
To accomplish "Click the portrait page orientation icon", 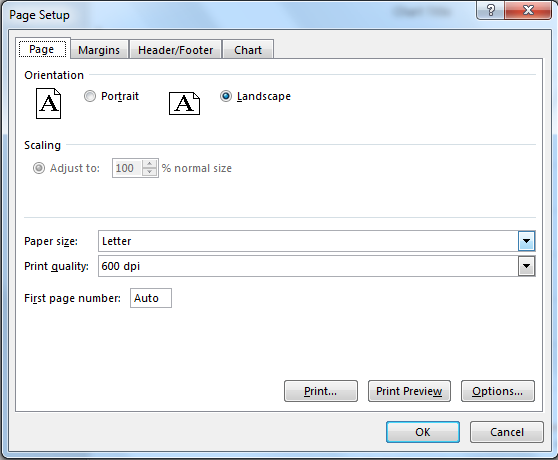I will [48, 104].
